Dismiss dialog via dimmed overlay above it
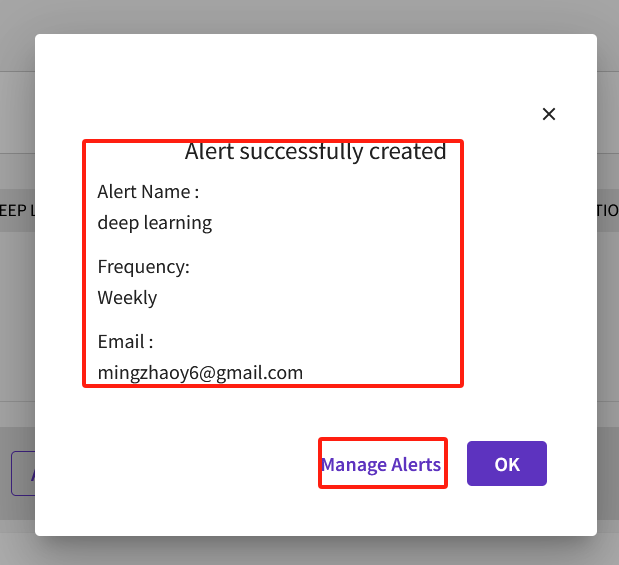 coord(310,16)
